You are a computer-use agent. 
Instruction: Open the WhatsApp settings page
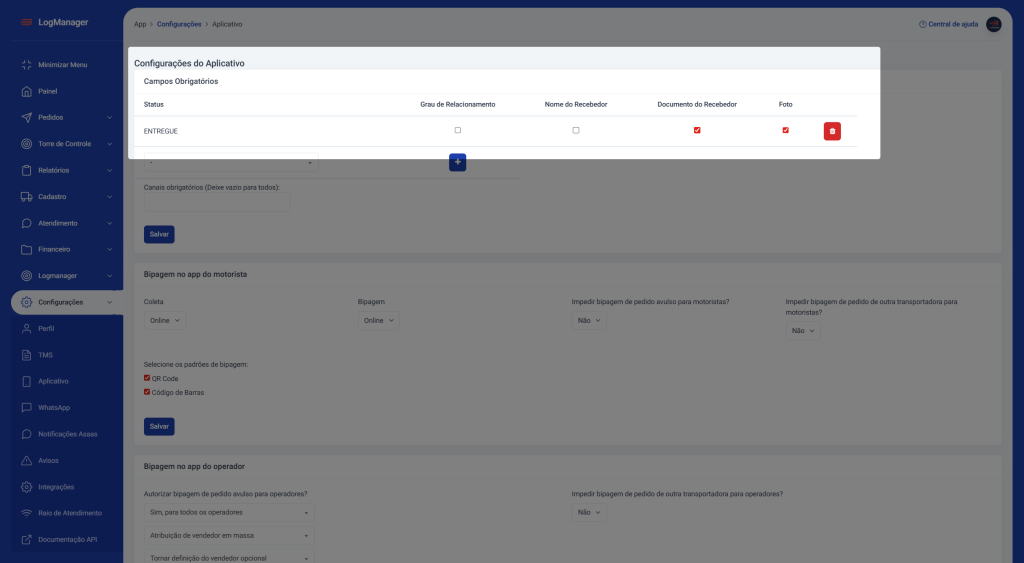point(54,408)
